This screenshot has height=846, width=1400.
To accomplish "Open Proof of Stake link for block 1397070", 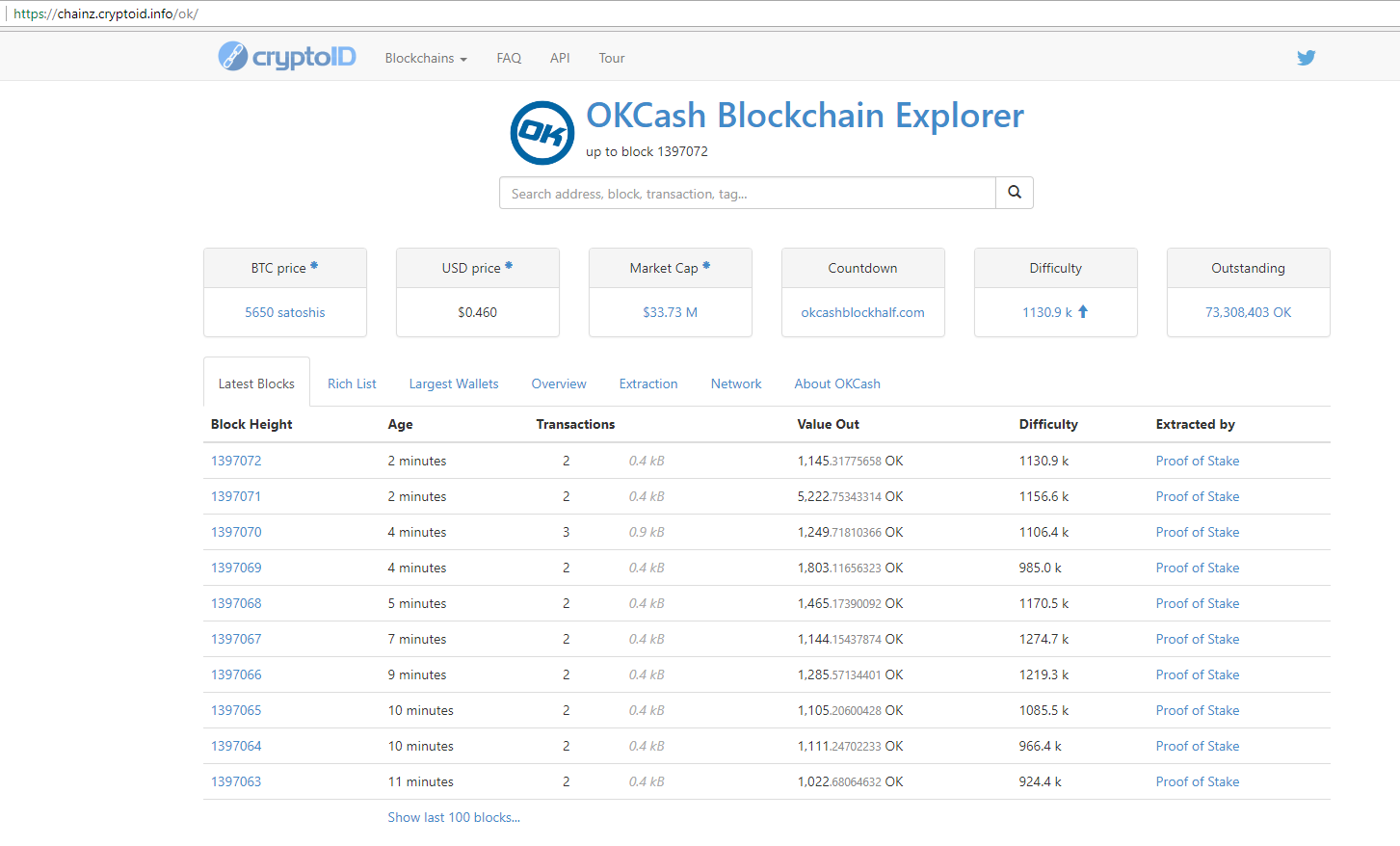I will [x=1198, y=532].
